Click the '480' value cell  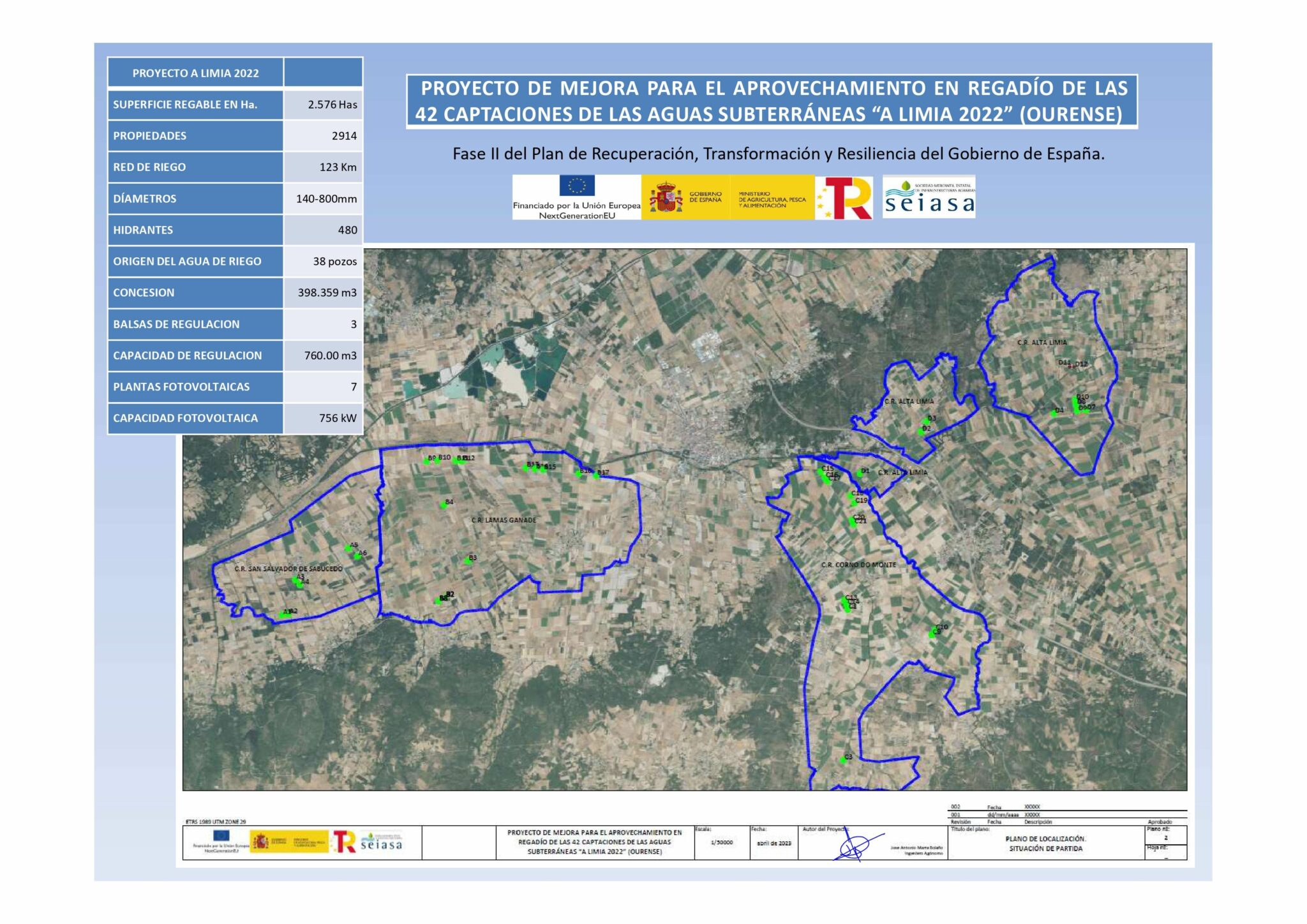click(x=324, y=230)
